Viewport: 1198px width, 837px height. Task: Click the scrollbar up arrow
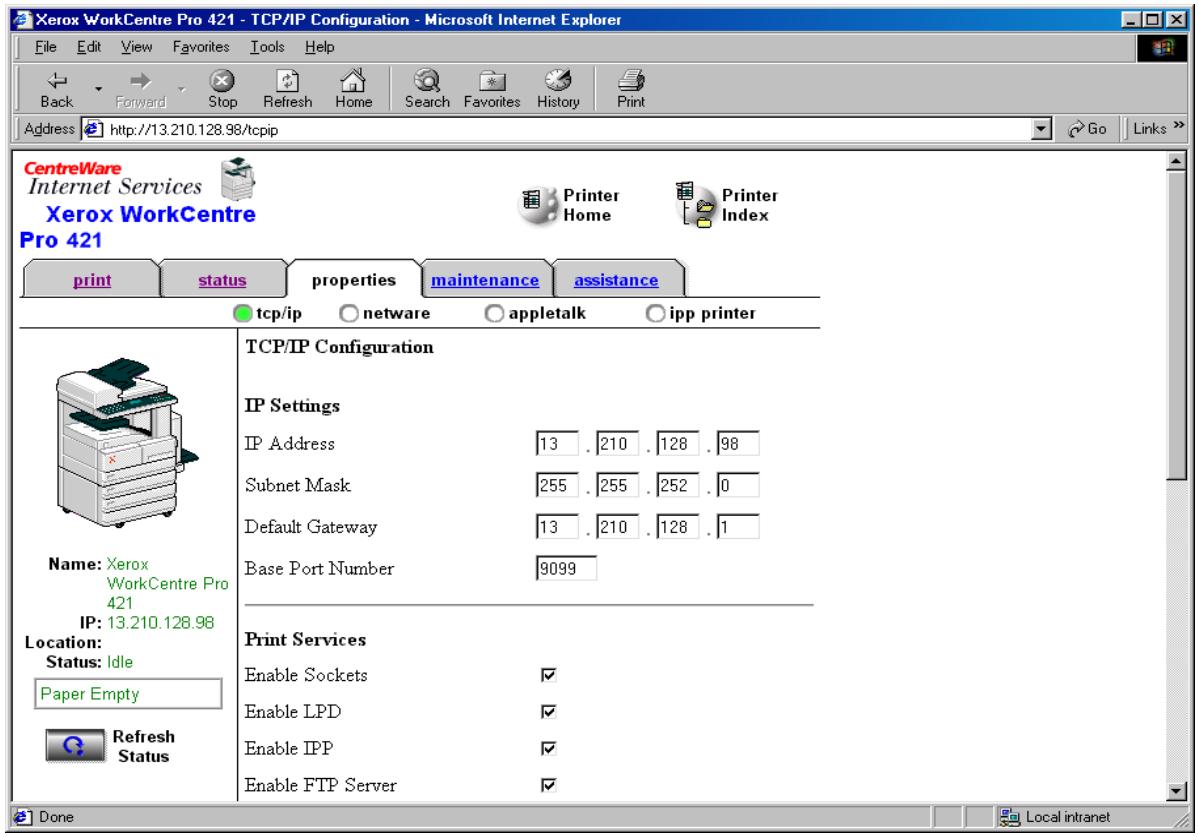tap(1176, 160)
